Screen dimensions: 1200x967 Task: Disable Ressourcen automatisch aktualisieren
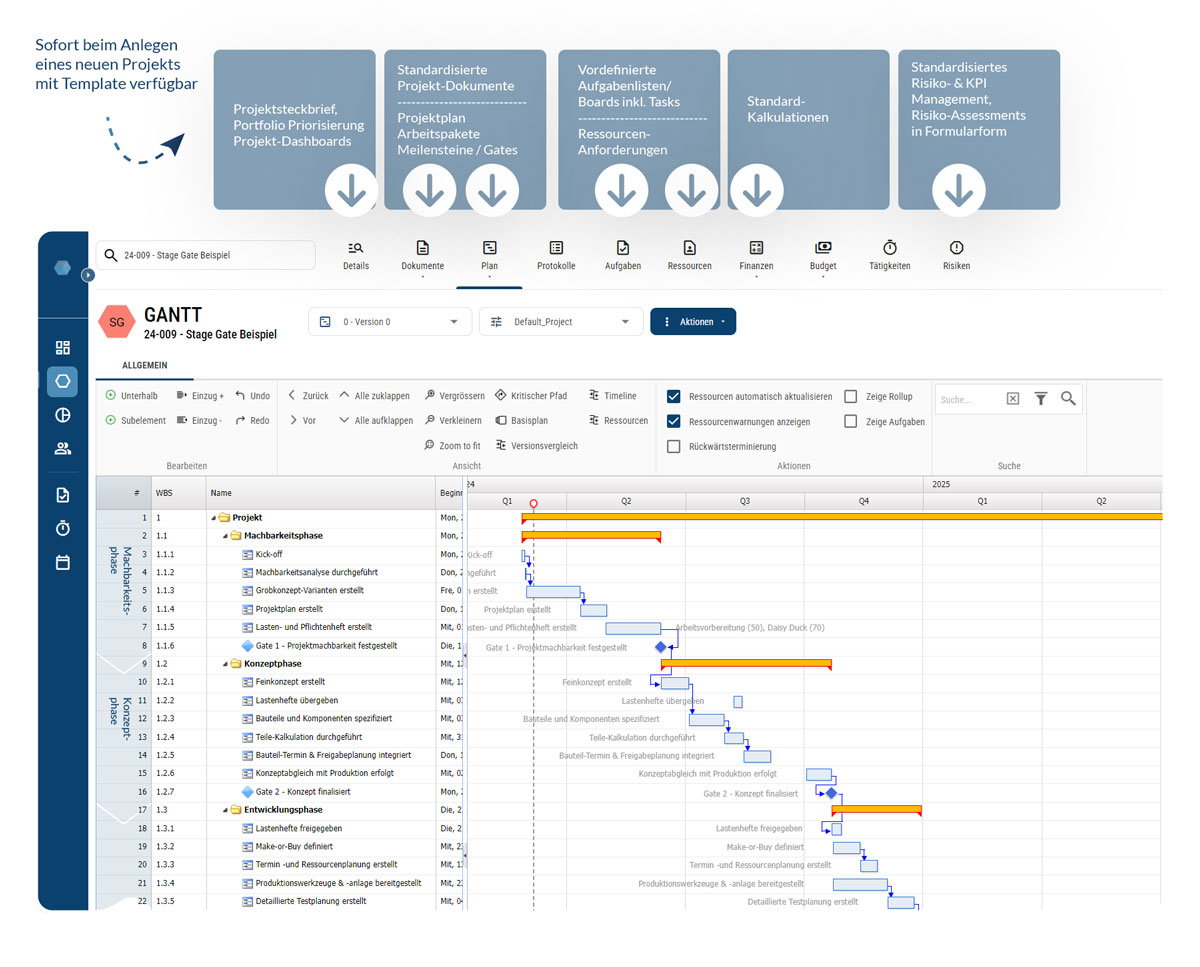[x=674, y=395]
